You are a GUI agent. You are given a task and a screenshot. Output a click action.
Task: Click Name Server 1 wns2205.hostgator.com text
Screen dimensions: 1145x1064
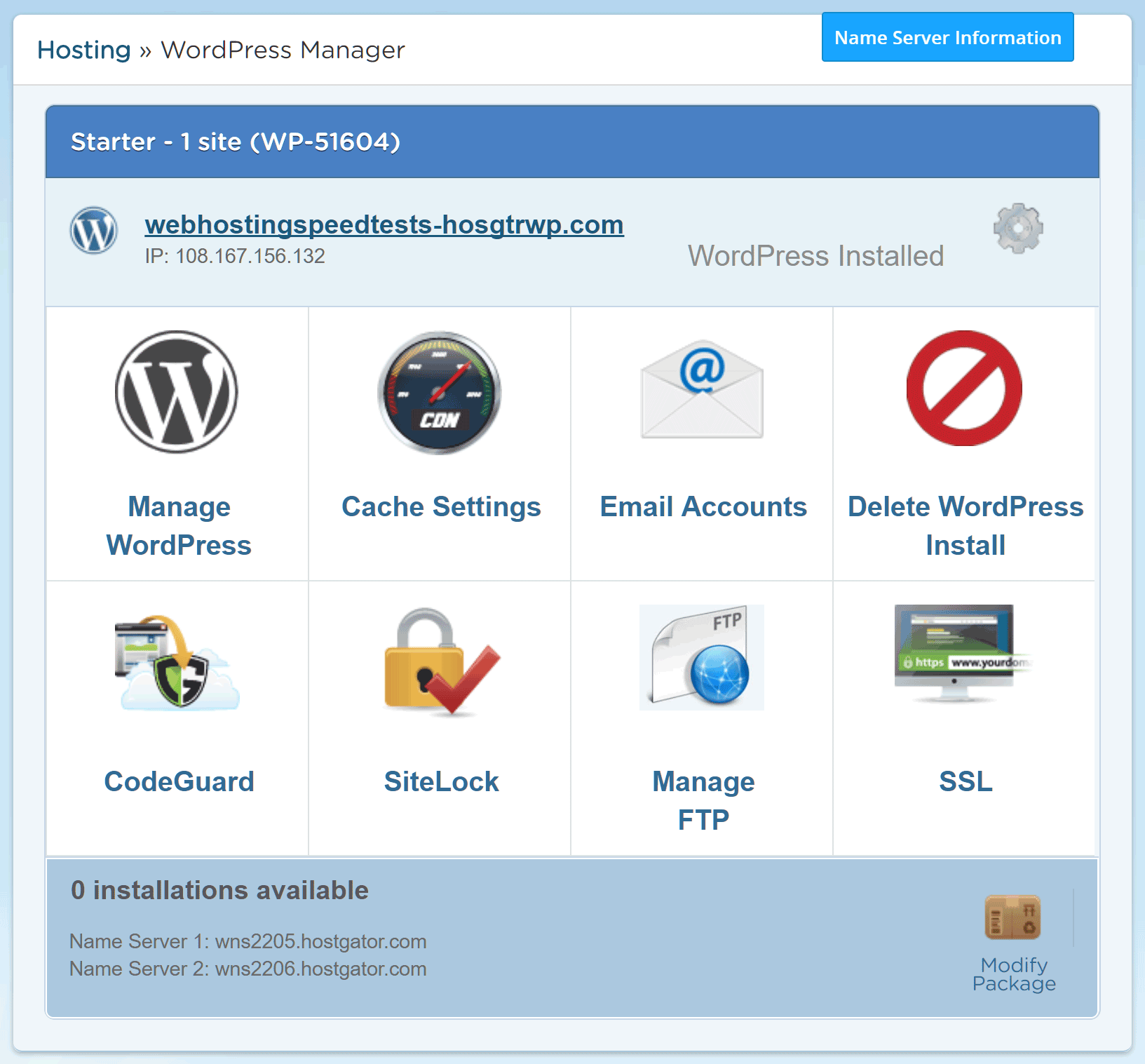[248, 941]
